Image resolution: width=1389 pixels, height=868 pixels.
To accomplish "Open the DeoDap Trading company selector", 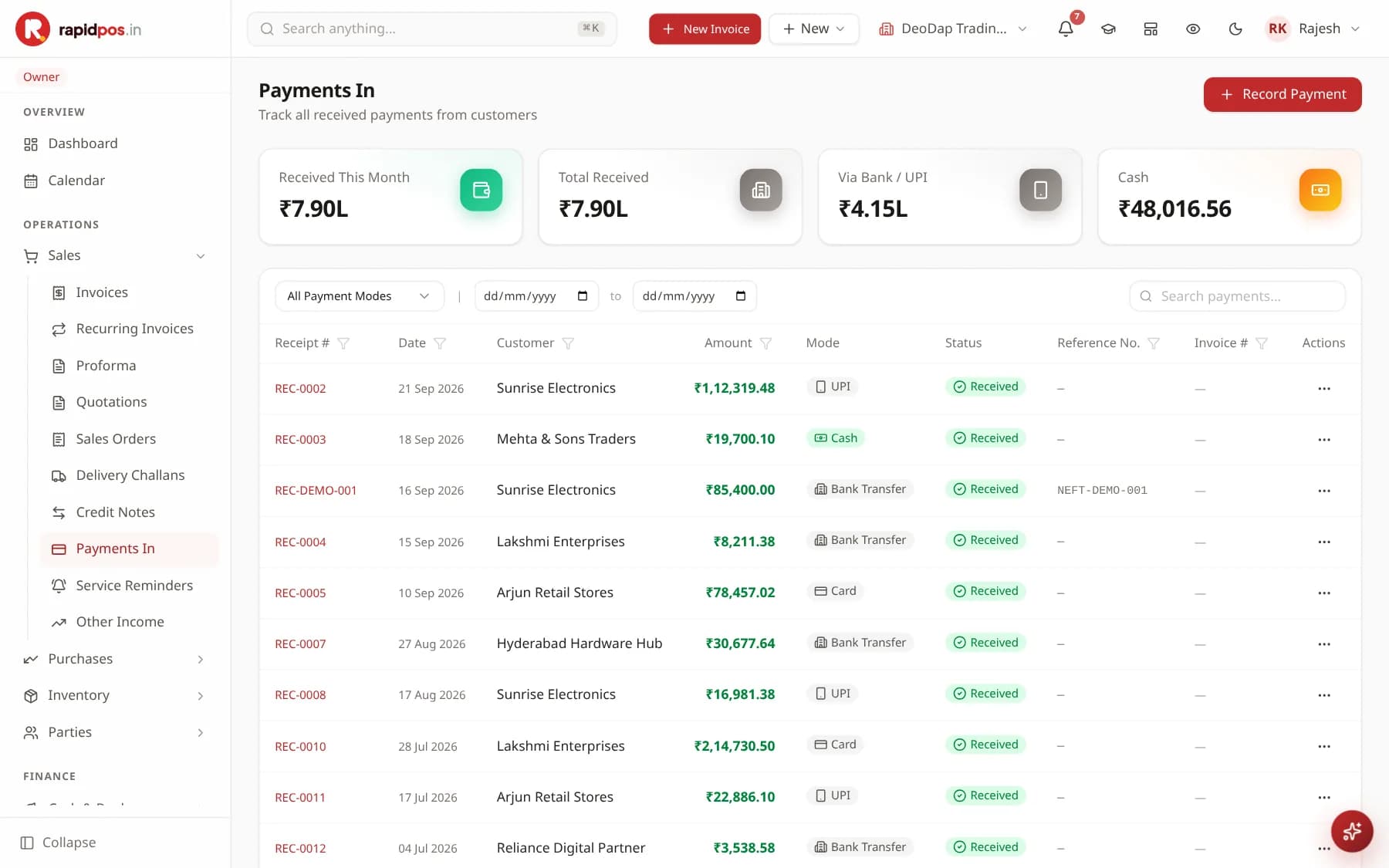I will [953, 29].
